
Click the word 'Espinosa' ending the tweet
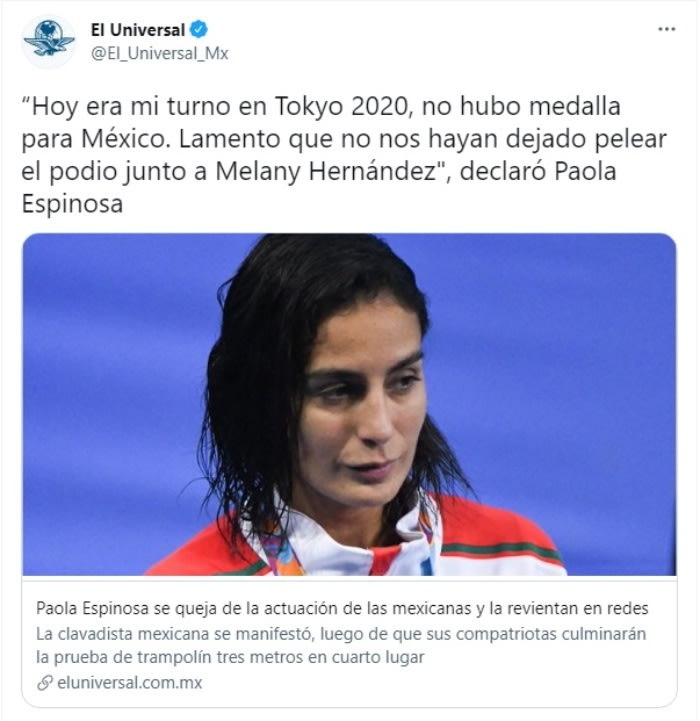72,204
